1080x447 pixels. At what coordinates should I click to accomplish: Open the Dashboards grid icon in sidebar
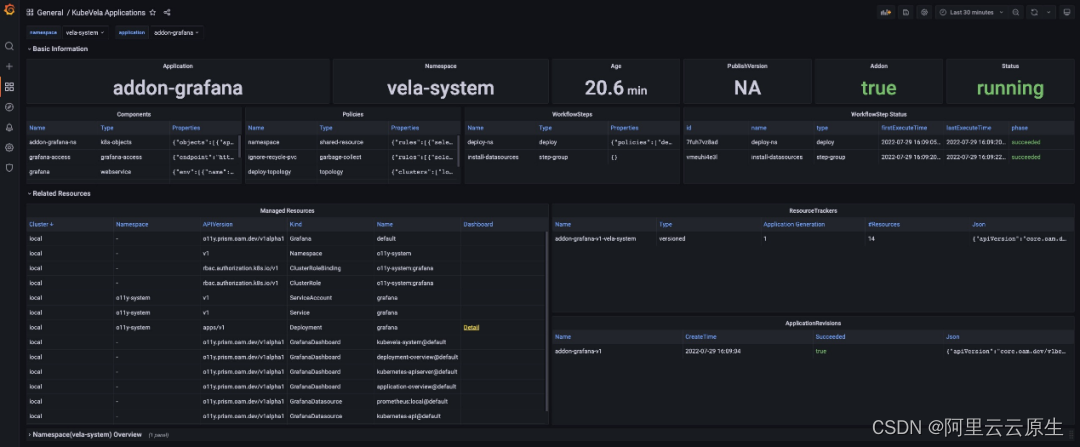click(x=9, y=87)
